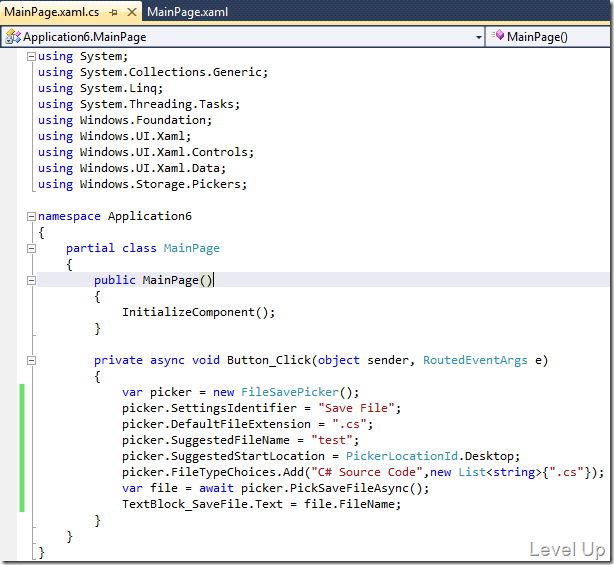Viewport: 614px width, 565px height.
Task: Pin the MainPage.xaml.cs tab
Action: (x=114, y=13)
